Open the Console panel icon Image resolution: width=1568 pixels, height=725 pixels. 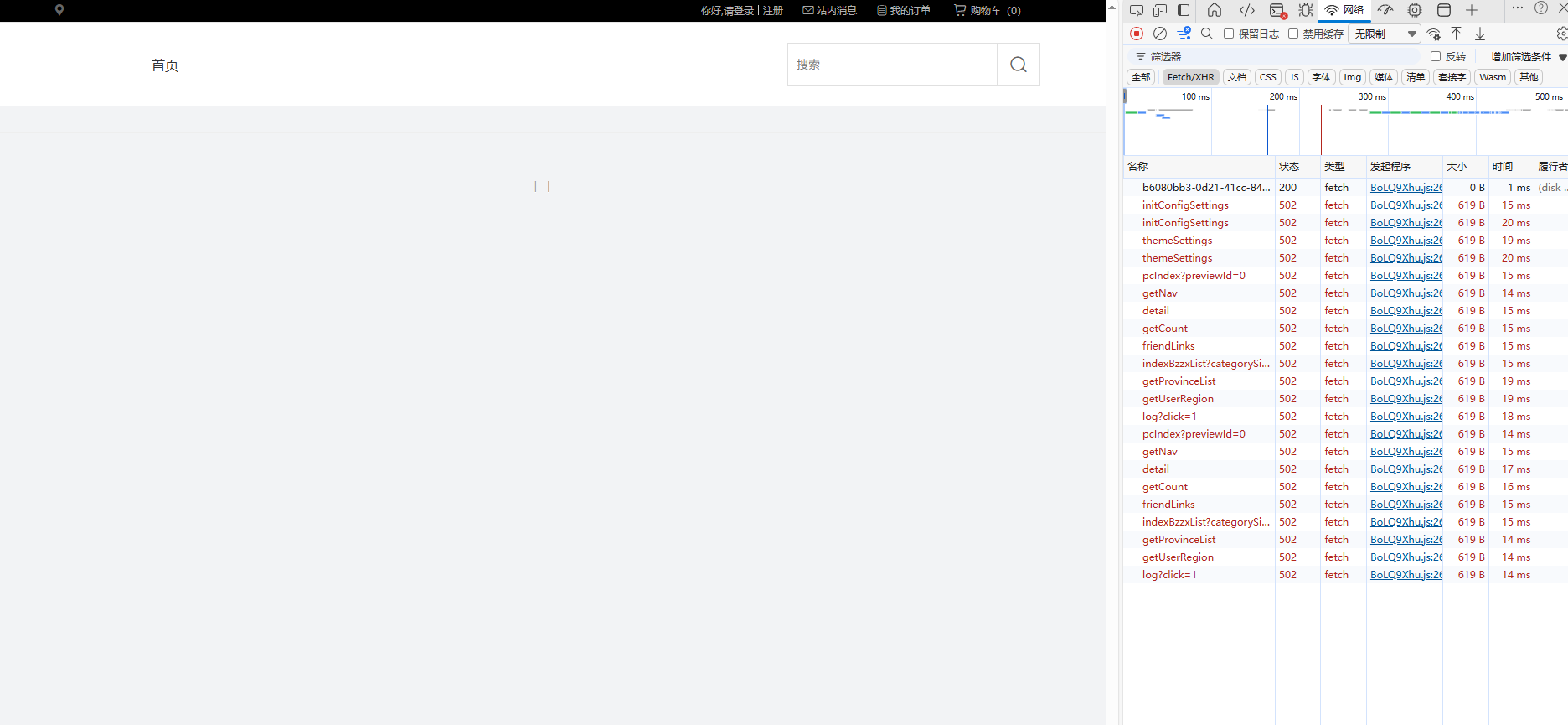(x=1277, y=10)
